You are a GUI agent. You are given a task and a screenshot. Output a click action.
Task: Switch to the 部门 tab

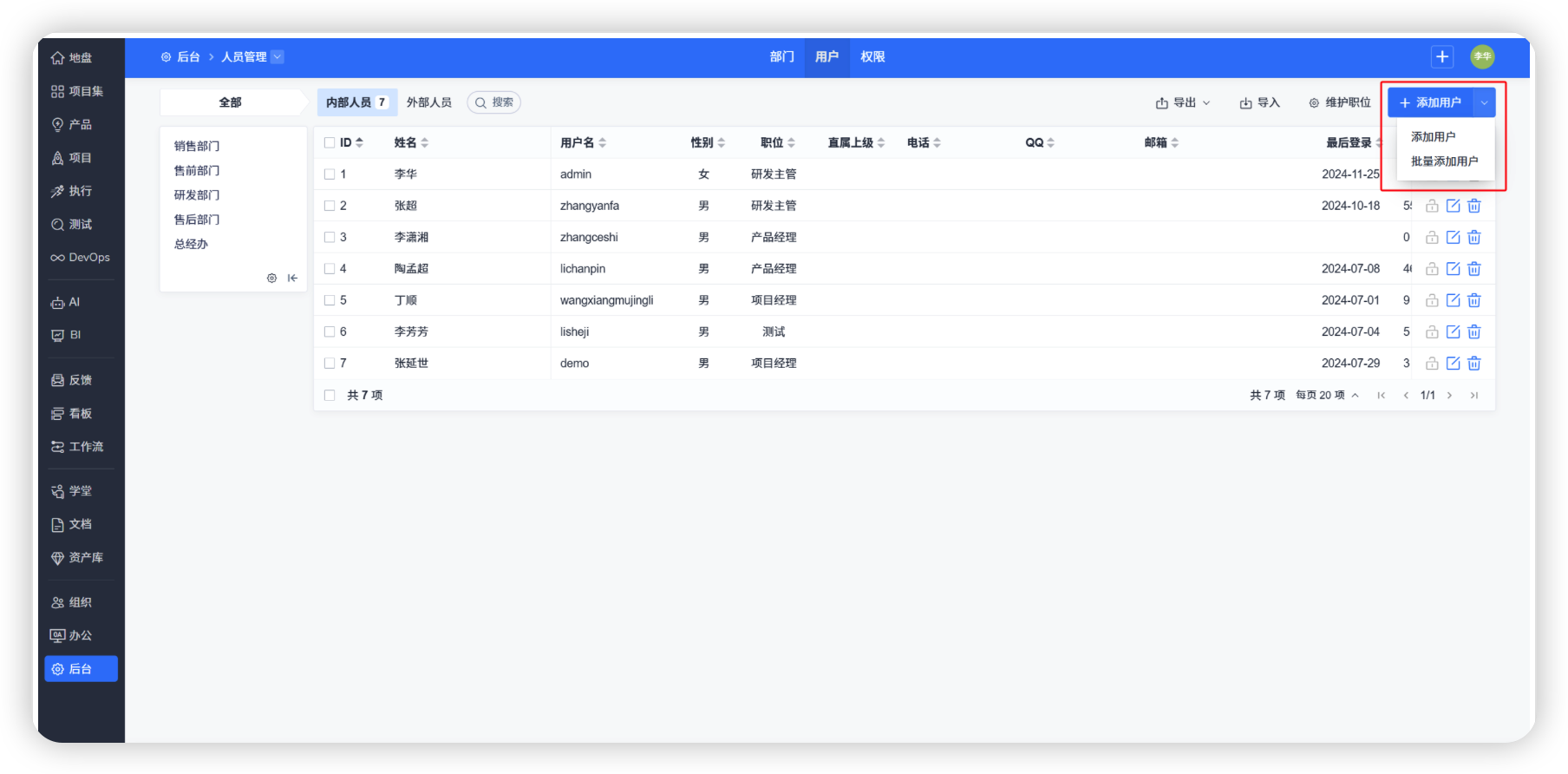tap(782, 56)
